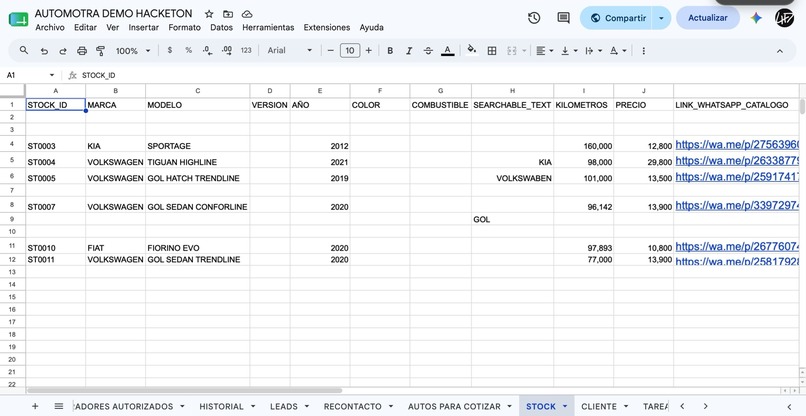Click the Compartir share button

[618, 18]
